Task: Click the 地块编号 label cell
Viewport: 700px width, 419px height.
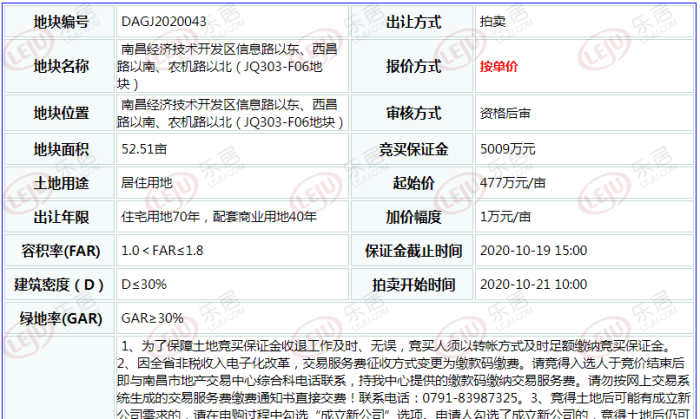Action: [x=60, y=21]
